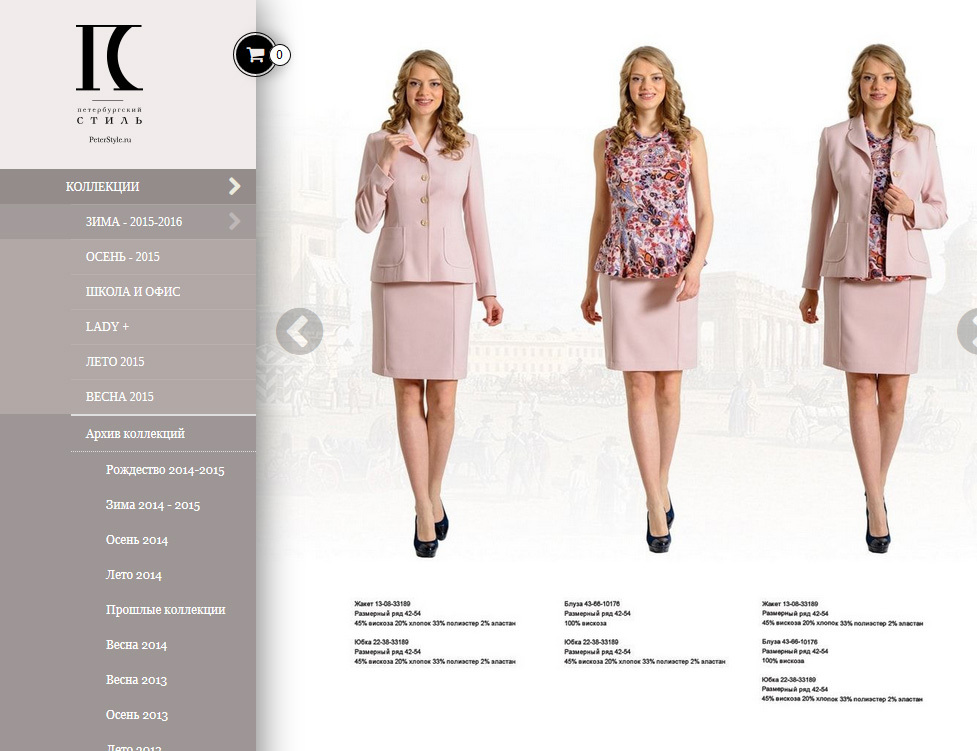Open Прошлые коллекции link

(x=166, y=610)
